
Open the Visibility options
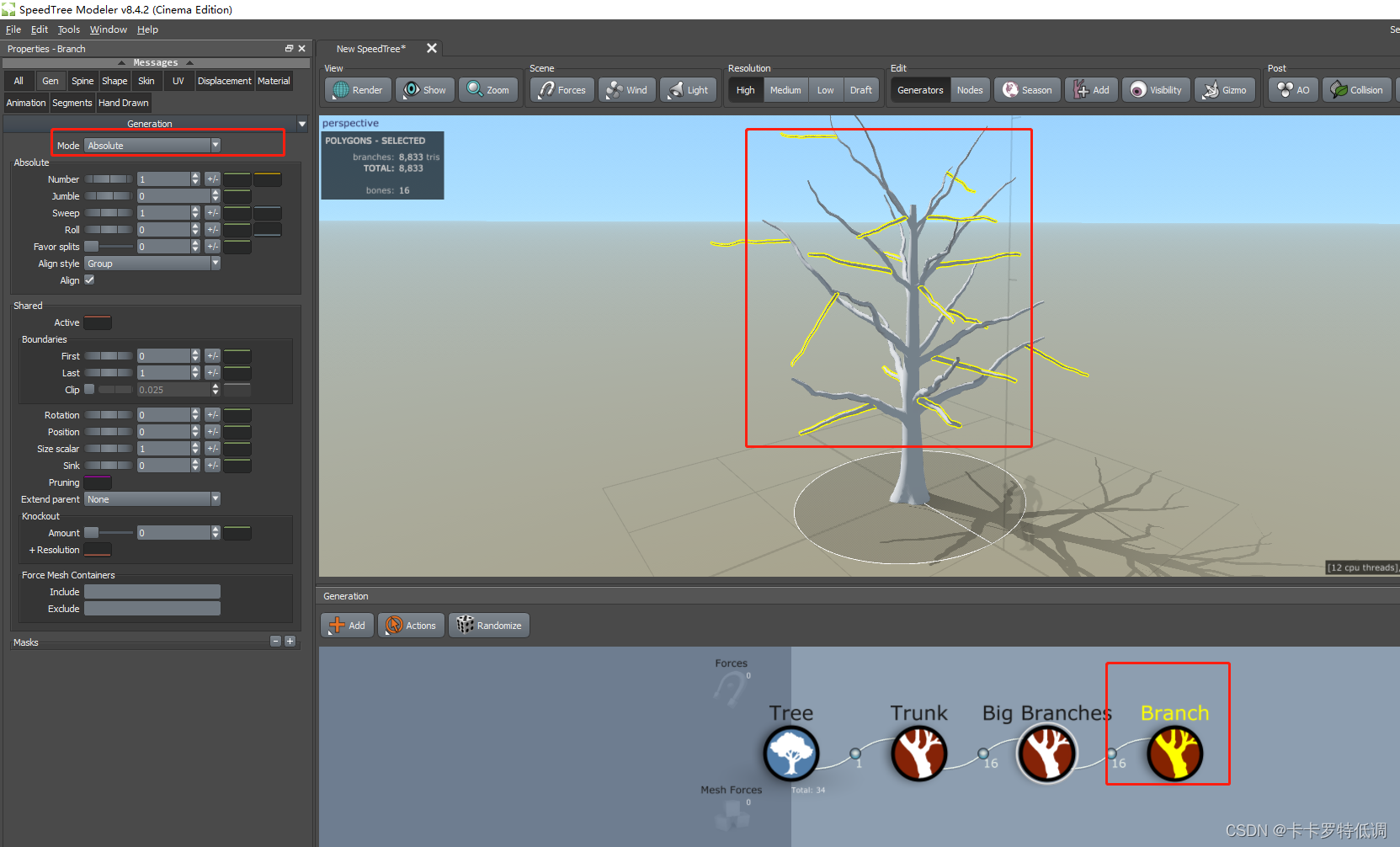pos(1156,90)
